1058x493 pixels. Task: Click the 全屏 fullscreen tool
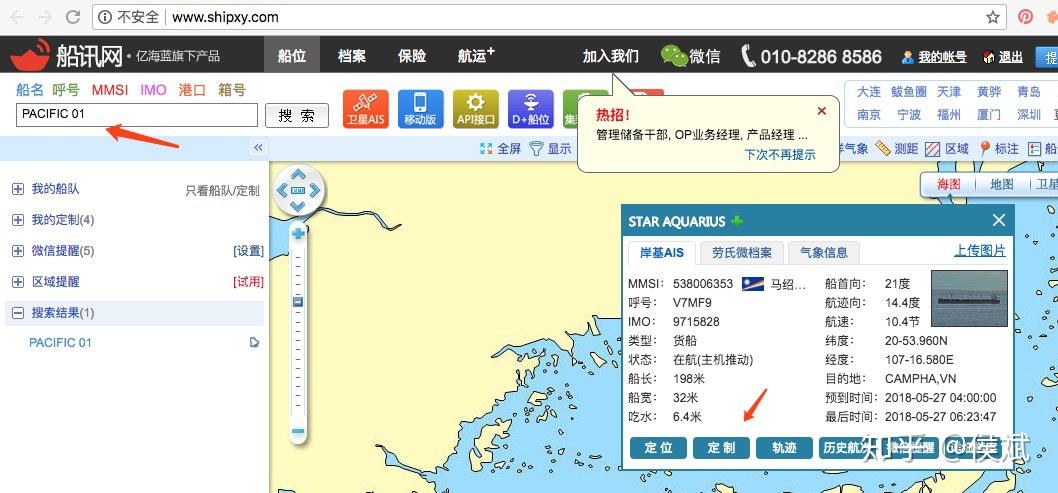[500, 149]
